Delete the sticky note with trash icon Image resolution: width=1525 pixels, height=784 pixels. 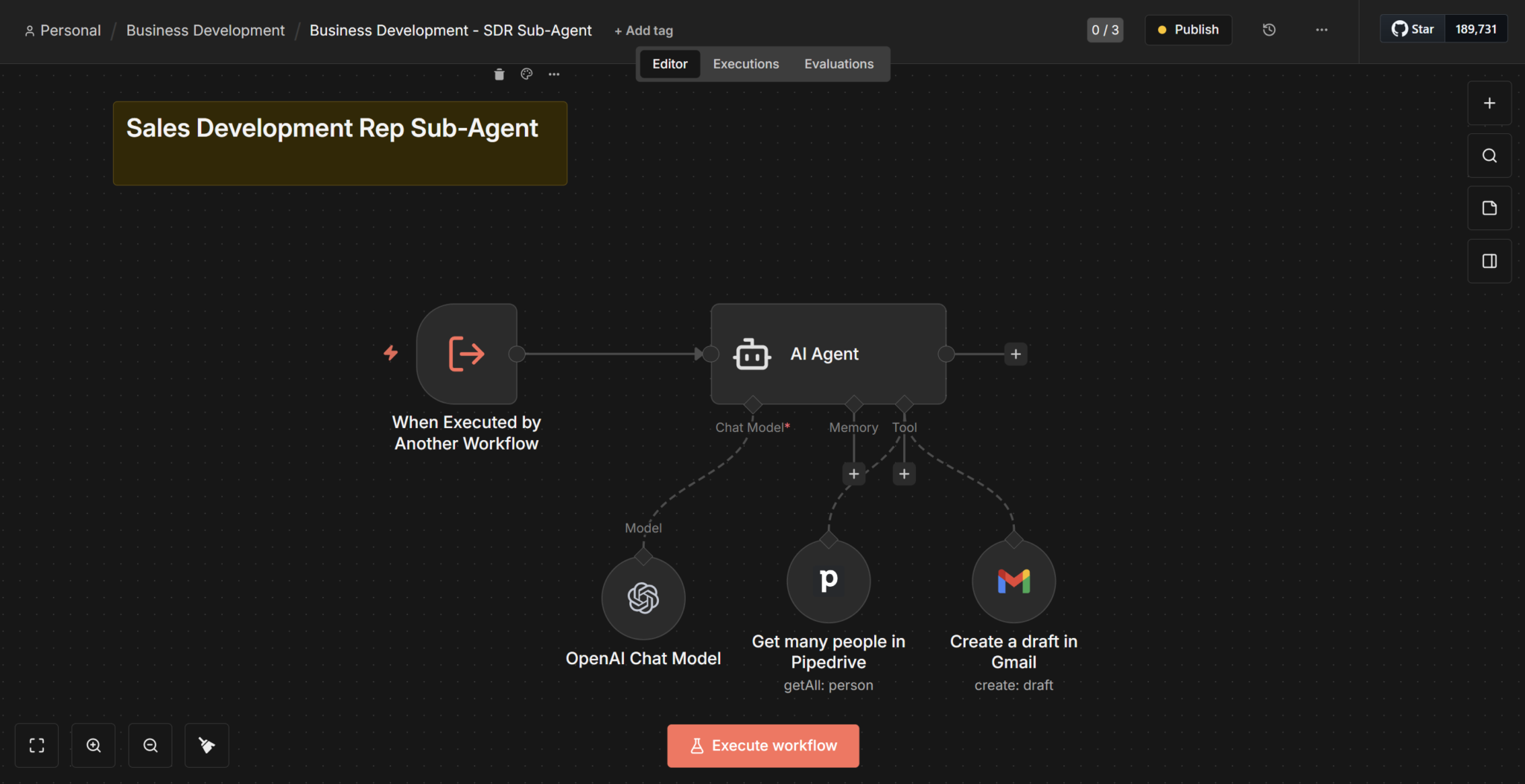click(499, 74)
